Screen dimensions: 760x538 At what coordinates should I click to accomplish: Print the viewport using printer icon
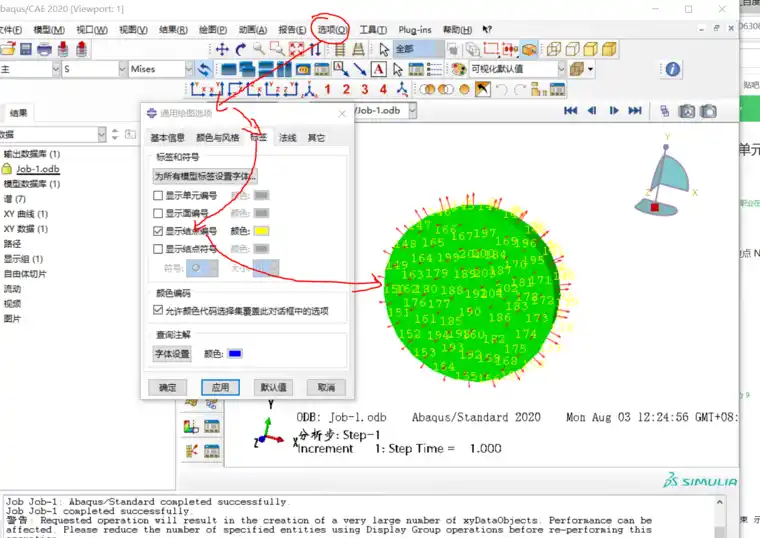pos(44,49)
